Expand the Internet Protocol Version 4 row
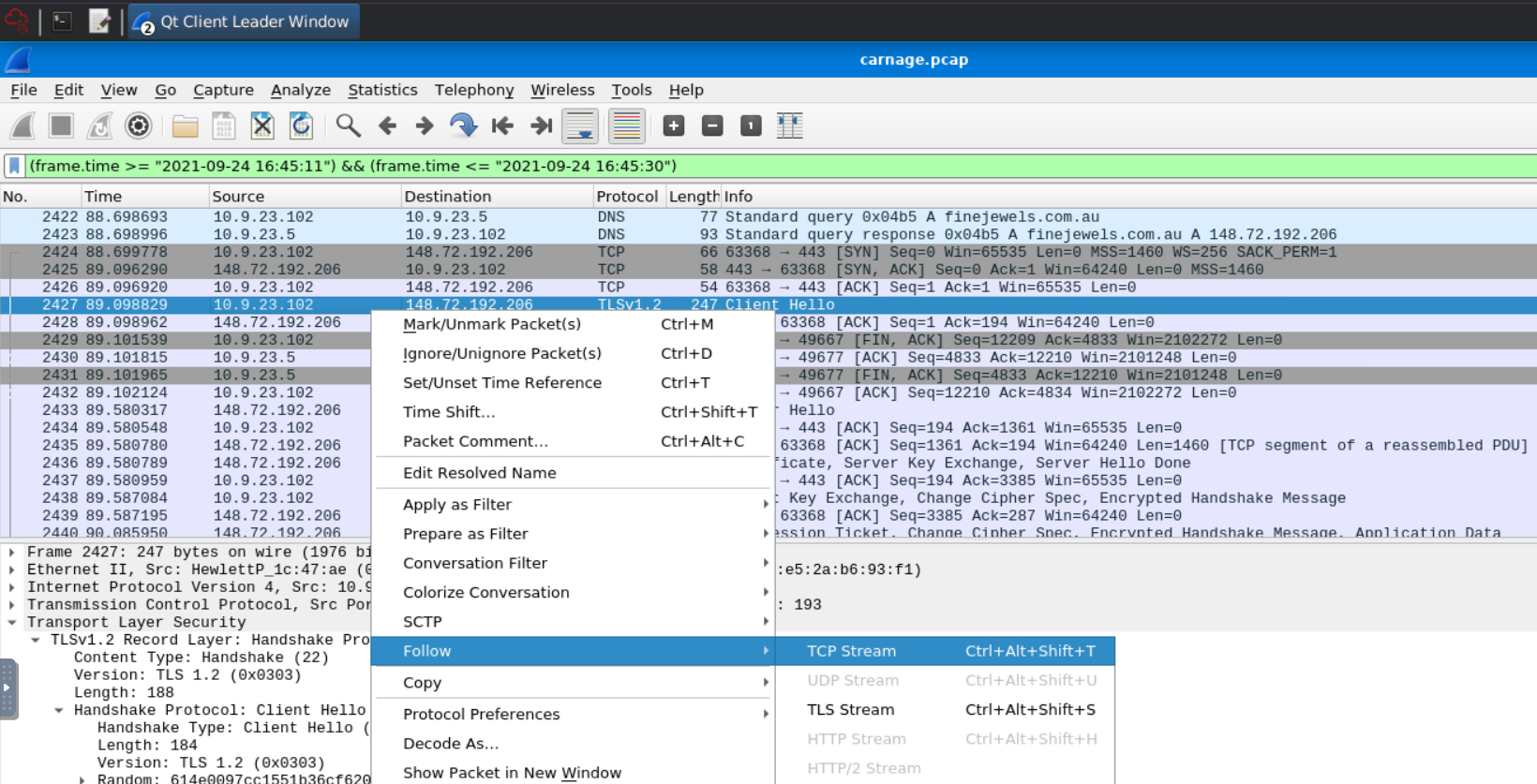This screenshot has width=1537, height=784. [x=12, y=587]
